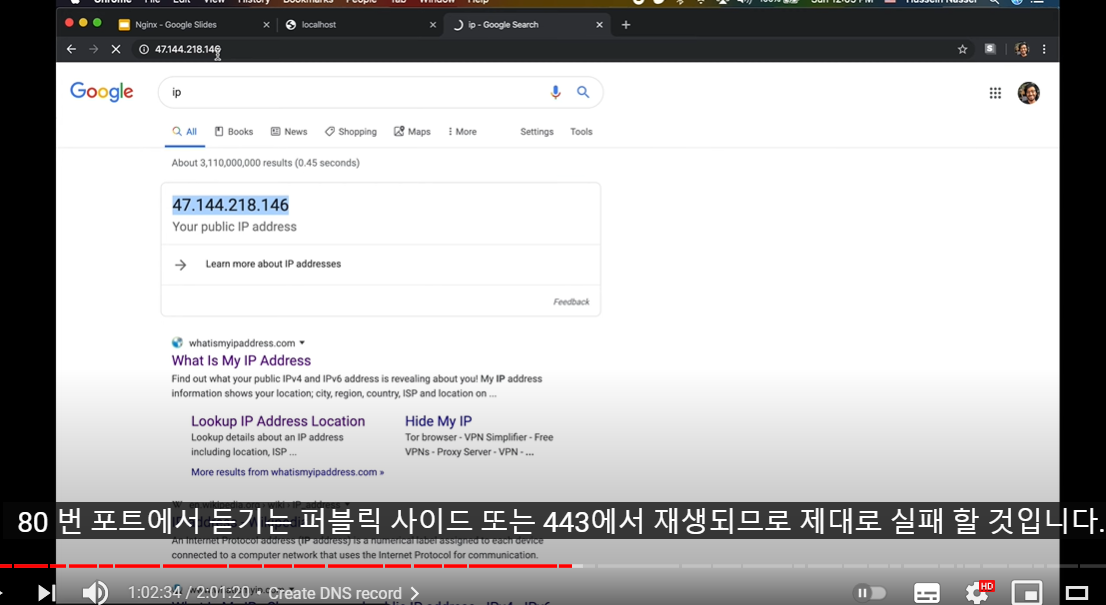Click the highlighted IP 47.144.218.146

click(231, 205)
